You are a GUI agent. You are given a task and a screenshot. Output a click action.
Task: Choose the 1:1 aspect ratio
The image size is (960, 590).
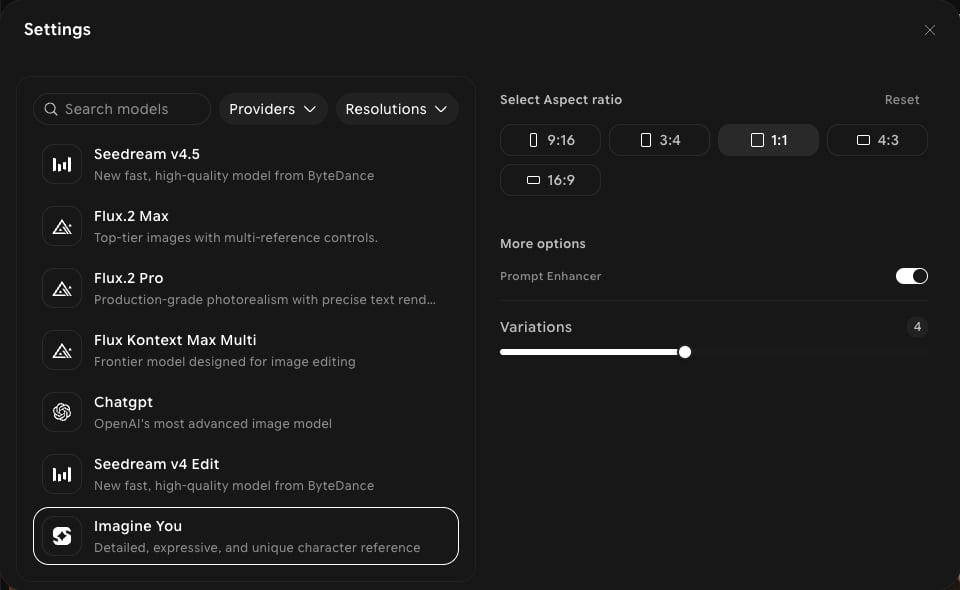[x=768, y=140]
